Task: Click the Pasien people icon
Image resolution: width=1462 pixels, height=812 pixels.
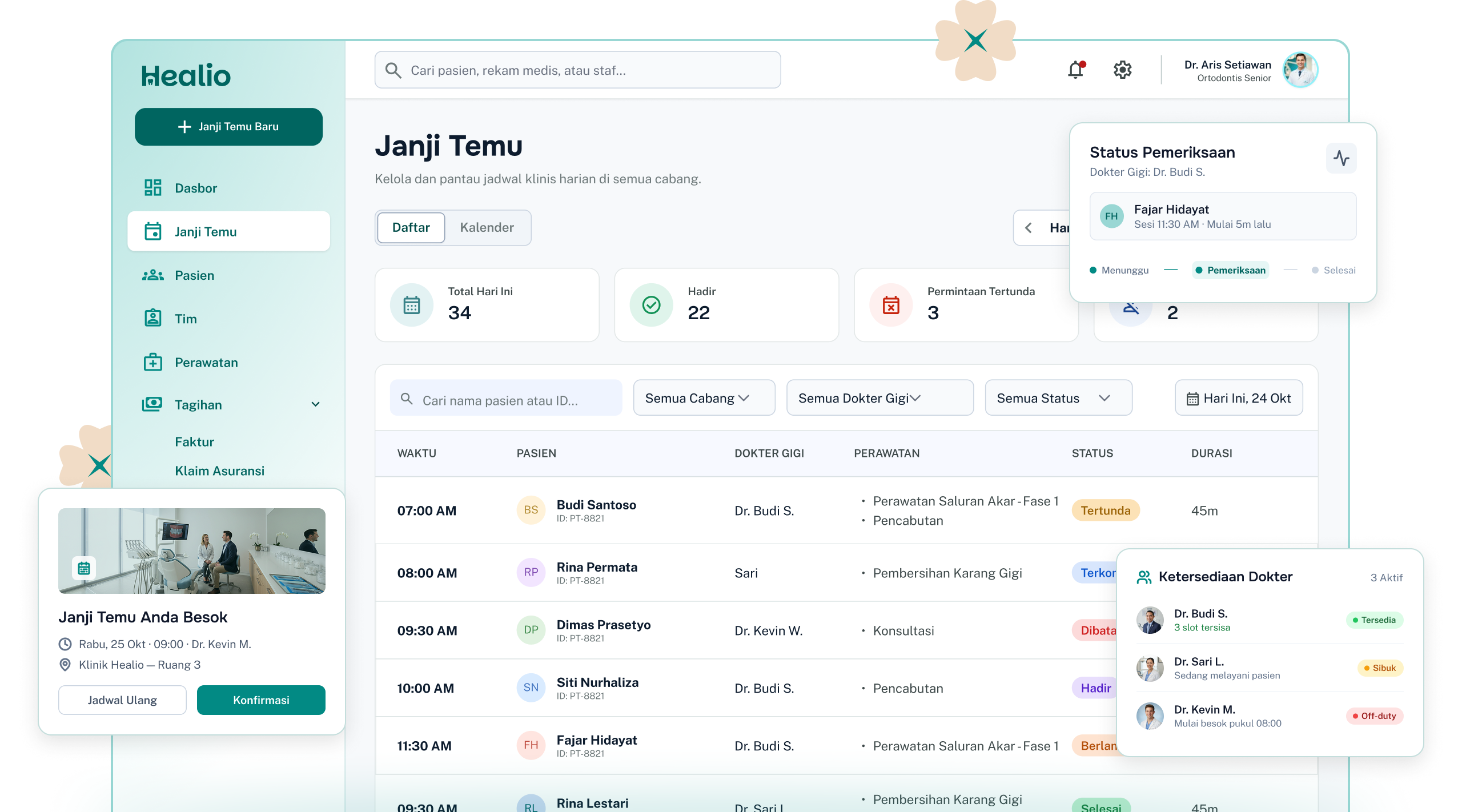Action: [x=152, y=275]
